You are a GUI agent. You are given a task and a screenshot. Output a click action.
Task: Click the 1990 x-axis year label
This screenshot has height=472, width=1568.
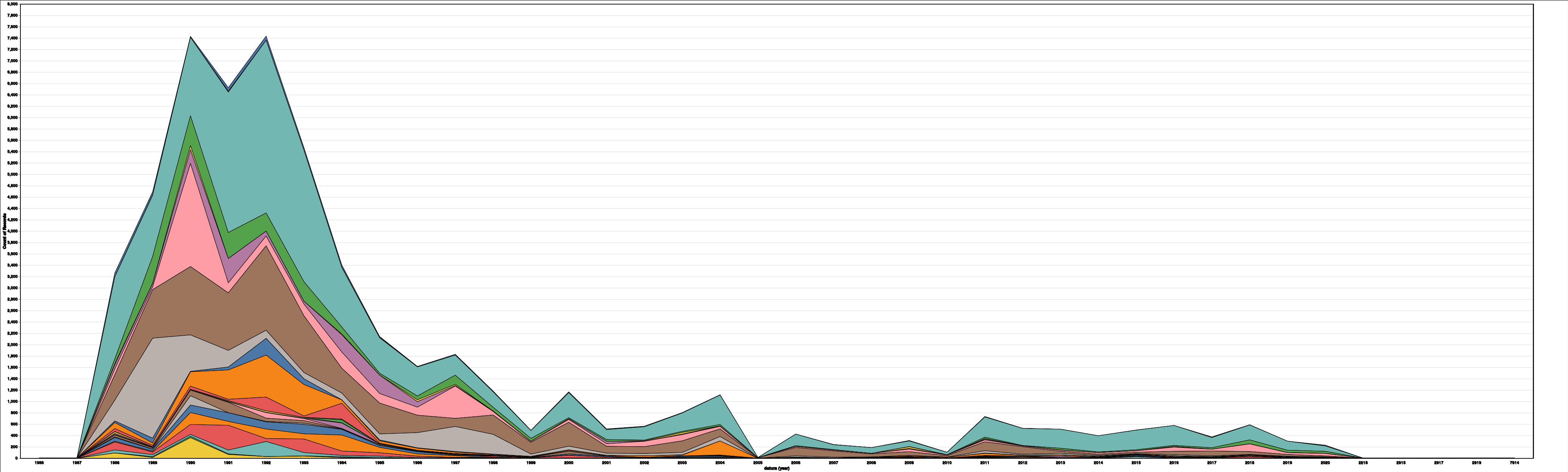click(x=191, y=463)
